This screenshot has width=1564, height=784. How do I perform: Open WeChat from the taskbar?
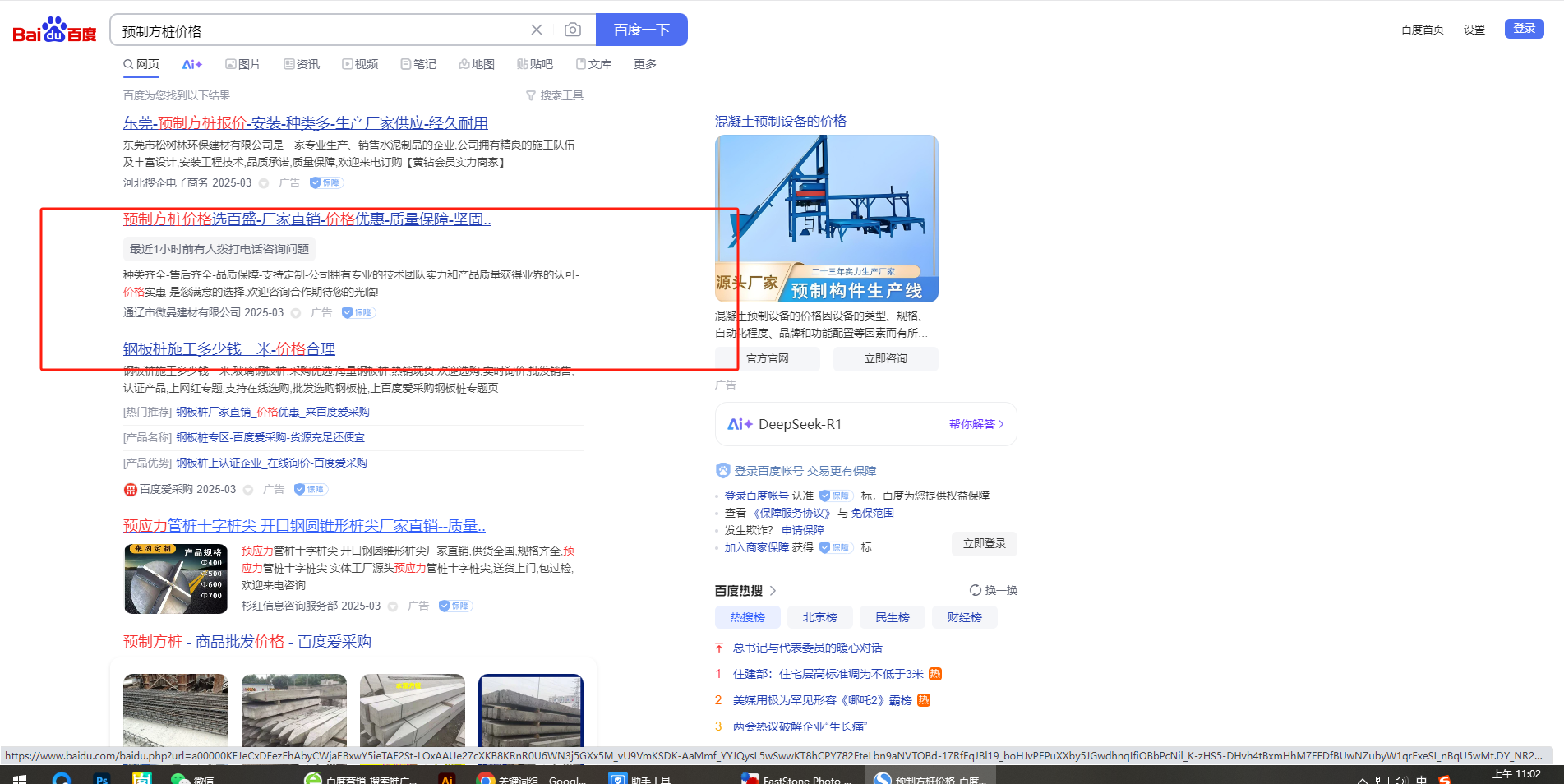192,778
